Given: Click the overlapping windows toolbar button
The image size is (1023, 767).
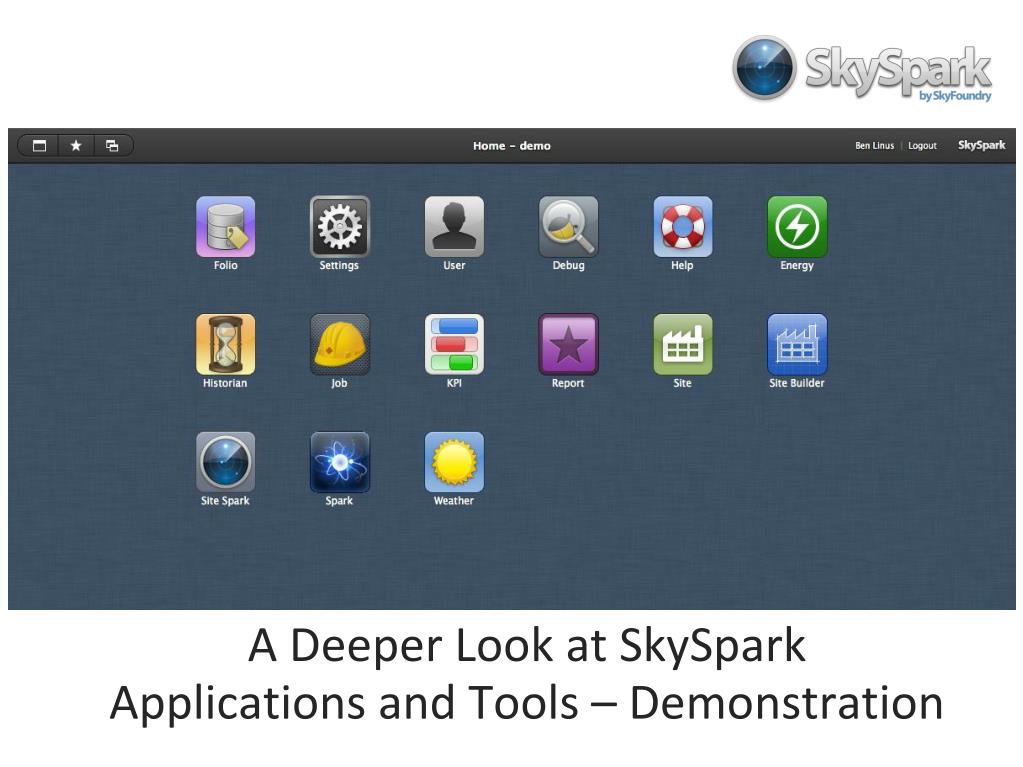Looking at the screenshot, I should point(112,145).
